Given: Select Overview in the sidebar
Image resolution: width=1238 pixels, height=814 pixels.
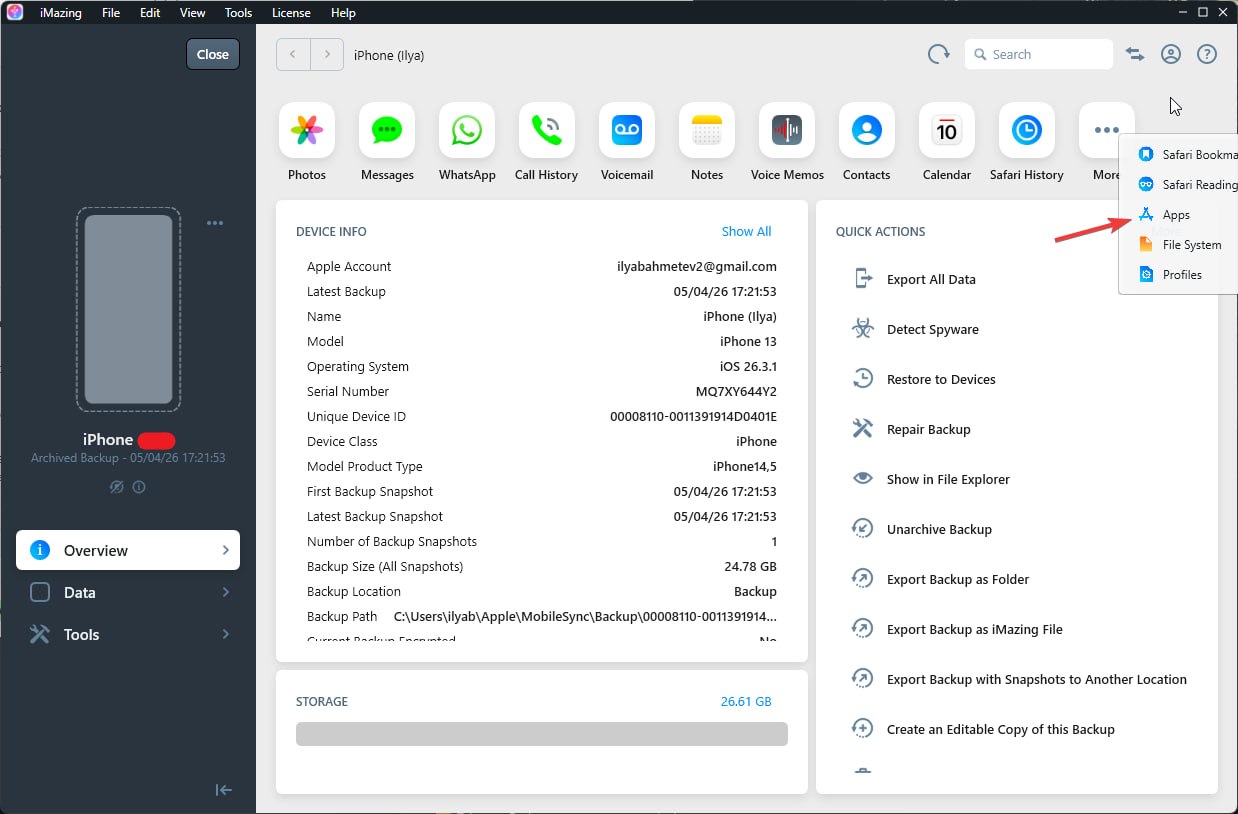Looking at the screenshot, I should [x=128, y=550].
